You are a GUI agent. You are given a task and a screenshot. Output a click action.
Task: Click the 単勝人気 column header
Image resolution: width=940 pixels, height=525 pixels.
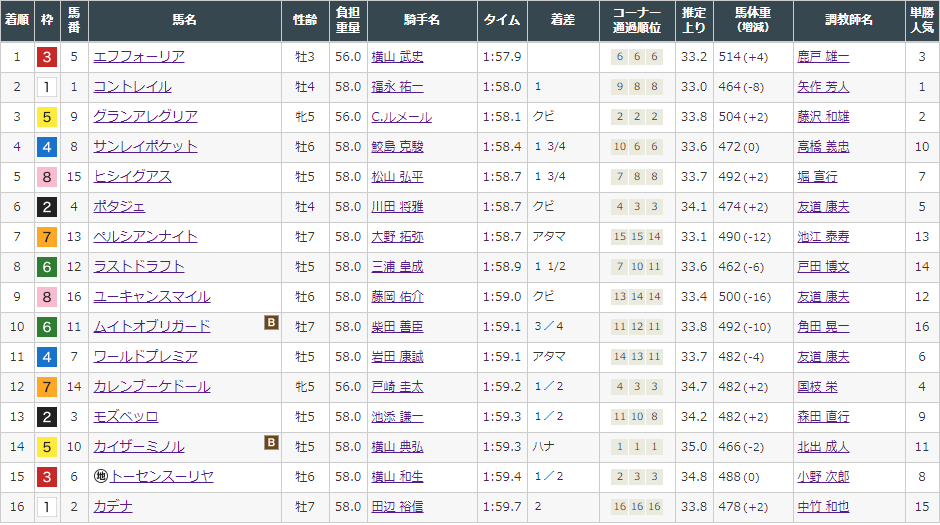[x=922, y=20]
